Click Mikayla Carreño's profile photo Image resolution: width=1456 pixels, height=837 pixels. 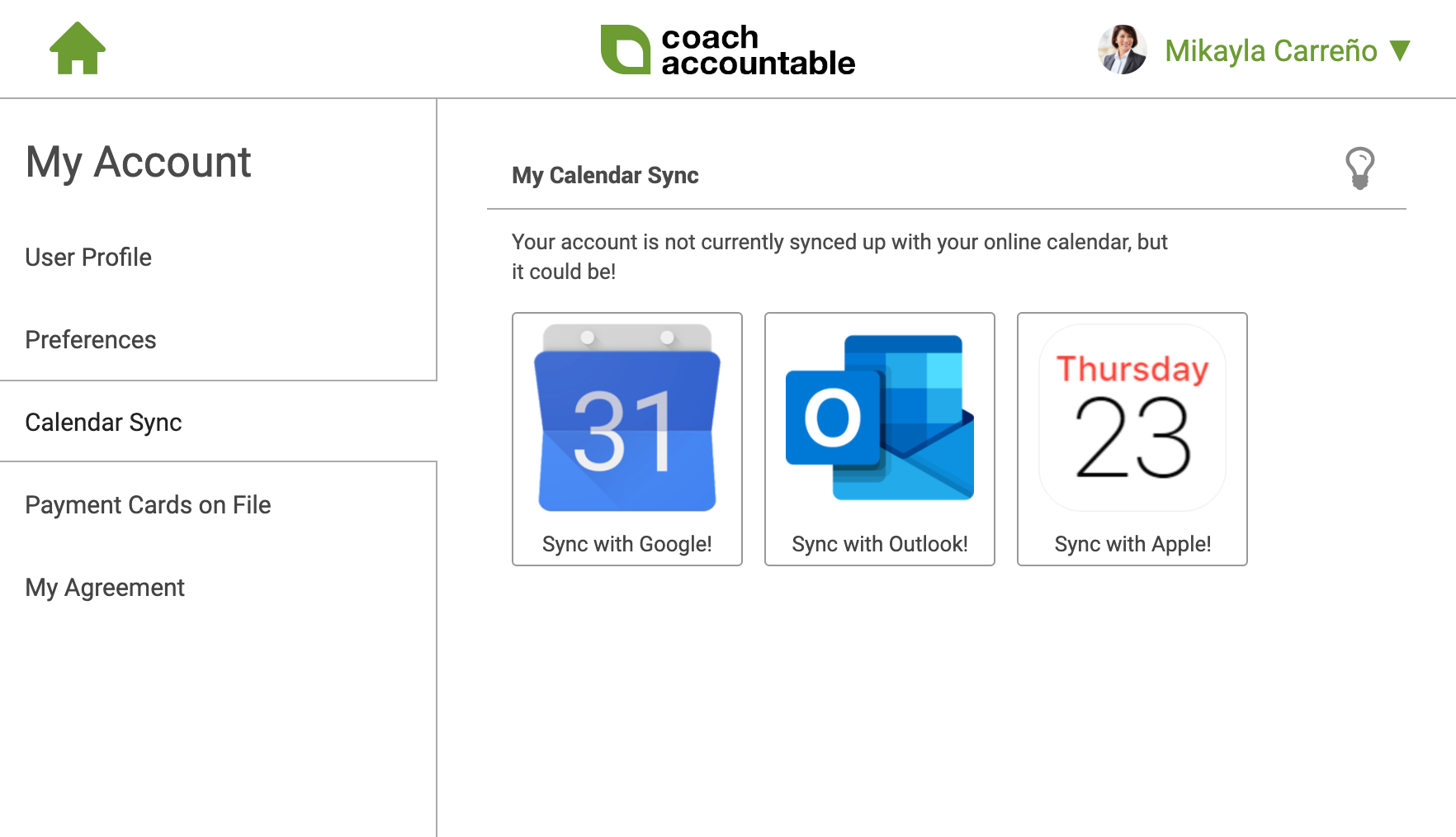(1123, 50)
